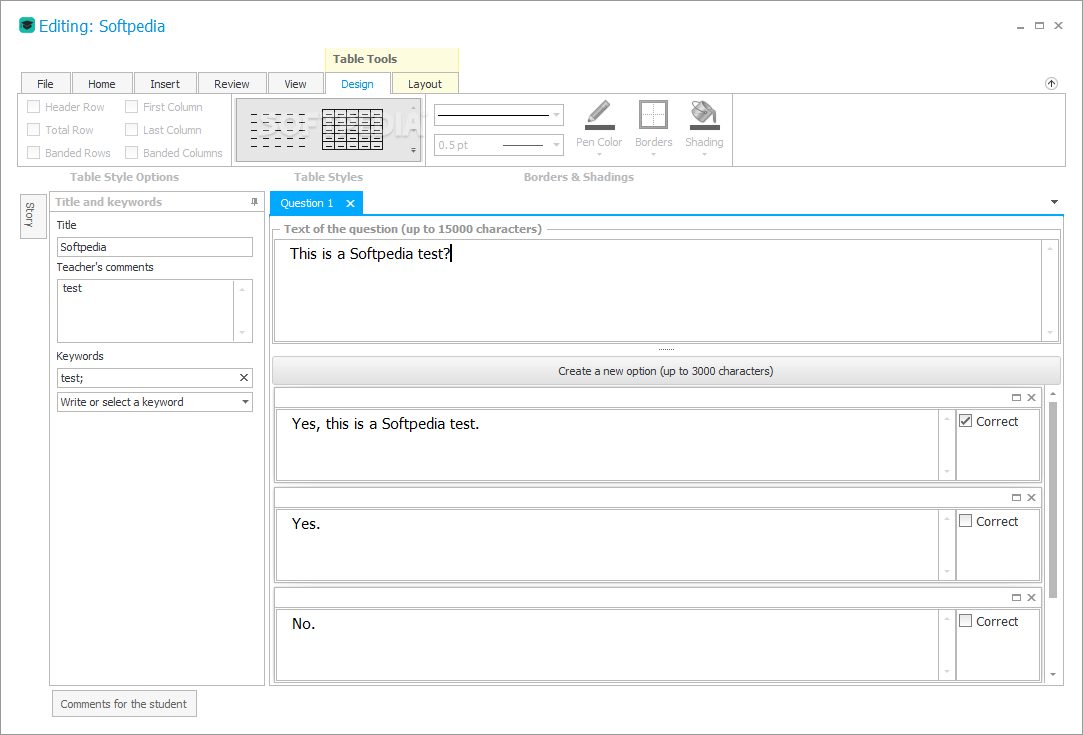Toggle the Banded Columns checkbox
This screenshot has height=735, width=1083.
click(131, 153)
